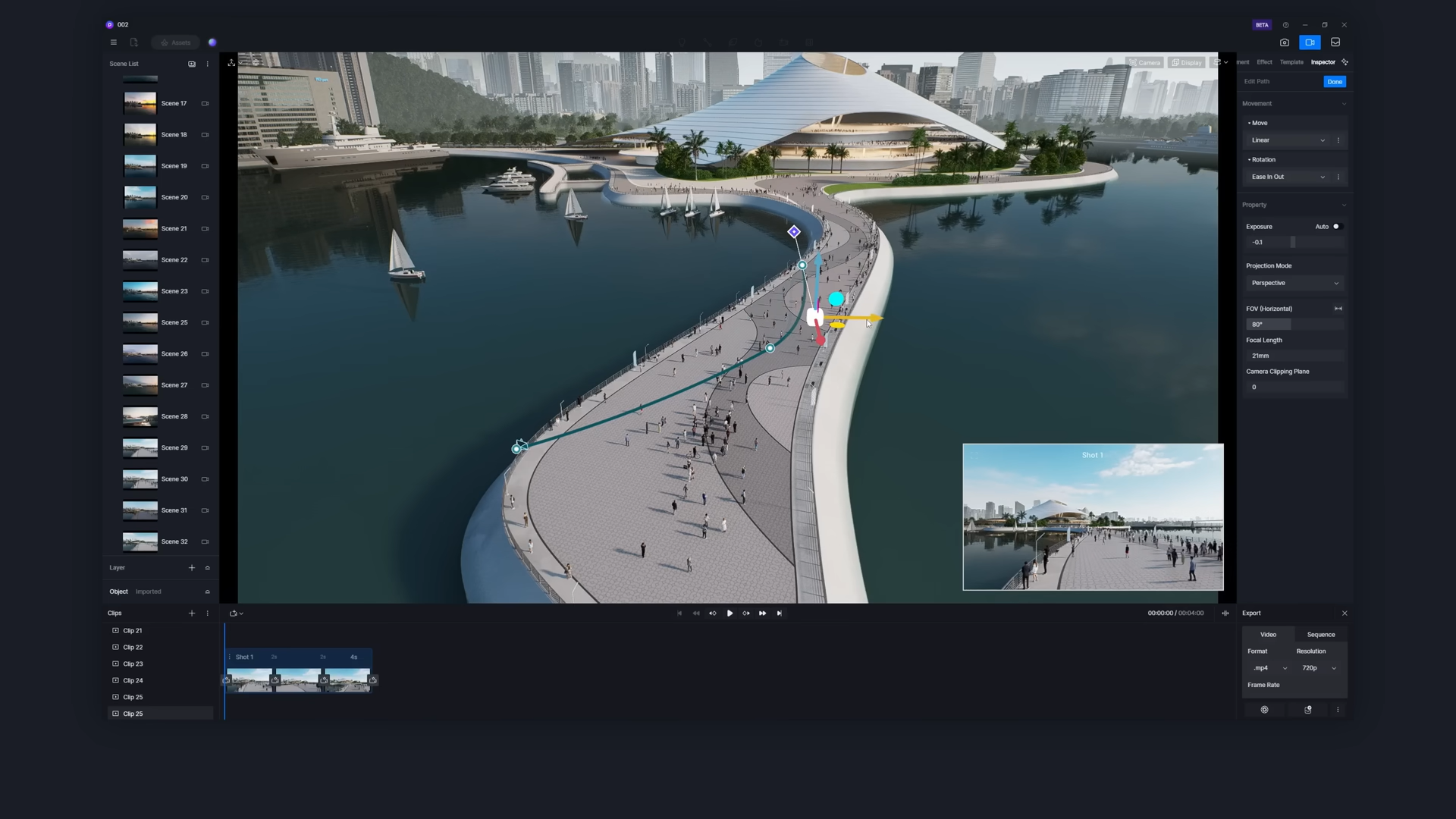Update camera for Scene 22
The height and width of the screenshot is (819, 1456).
[x=205, y=260]
